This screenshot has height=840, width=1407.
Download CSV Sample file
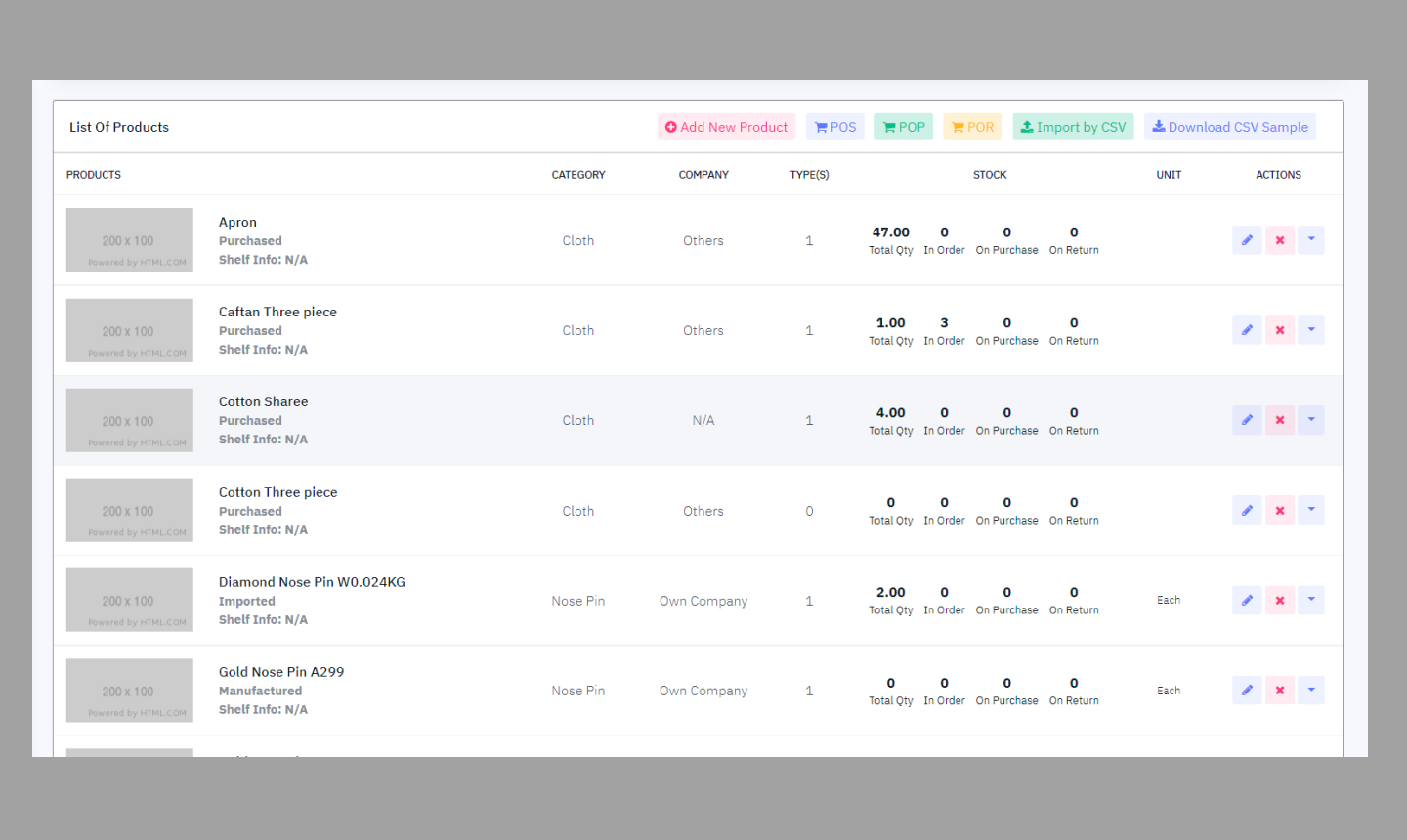point(1229,127)
